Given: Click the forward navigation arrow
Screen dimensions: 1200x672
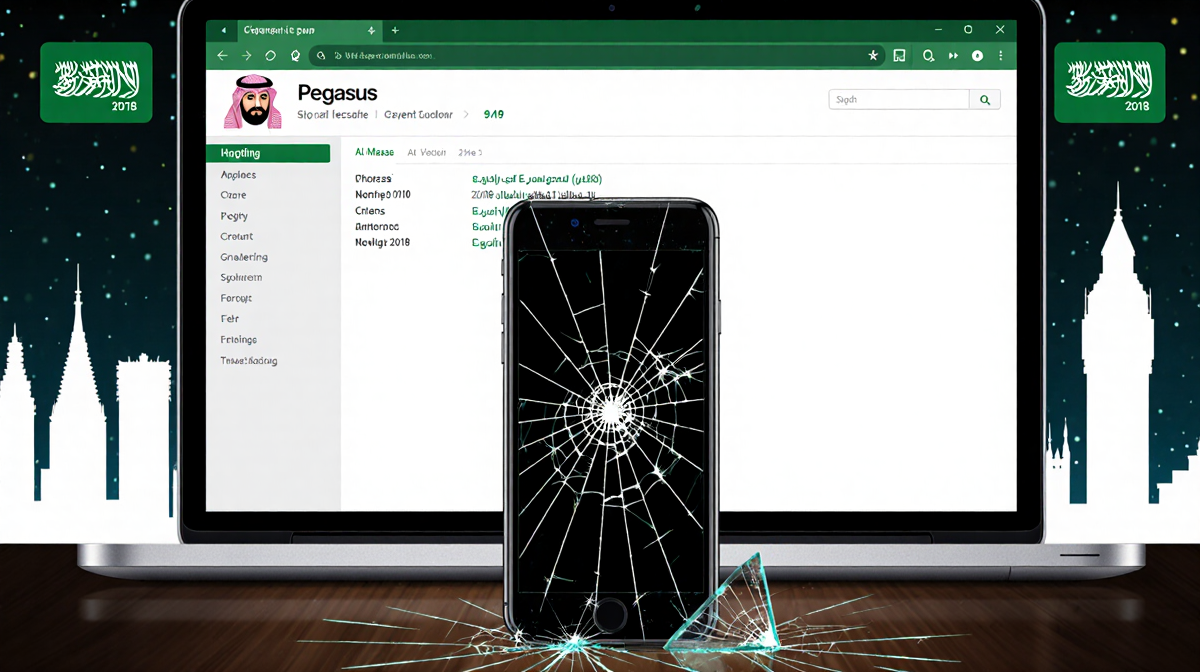Looking at the screenshot, I should tap(246, 55).
